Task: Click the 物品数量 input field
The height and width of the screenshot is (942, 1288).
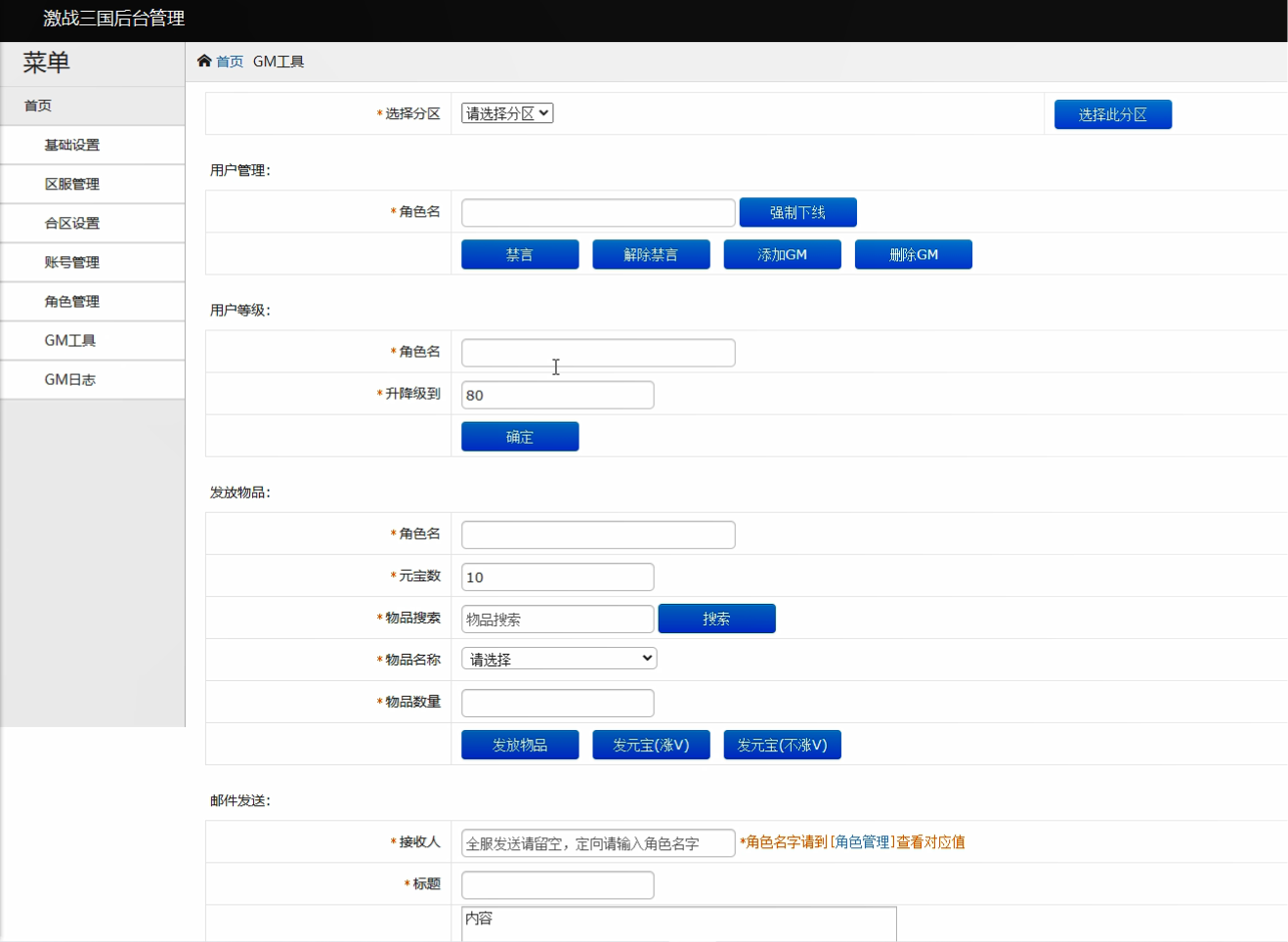Action: coord(557,703)
